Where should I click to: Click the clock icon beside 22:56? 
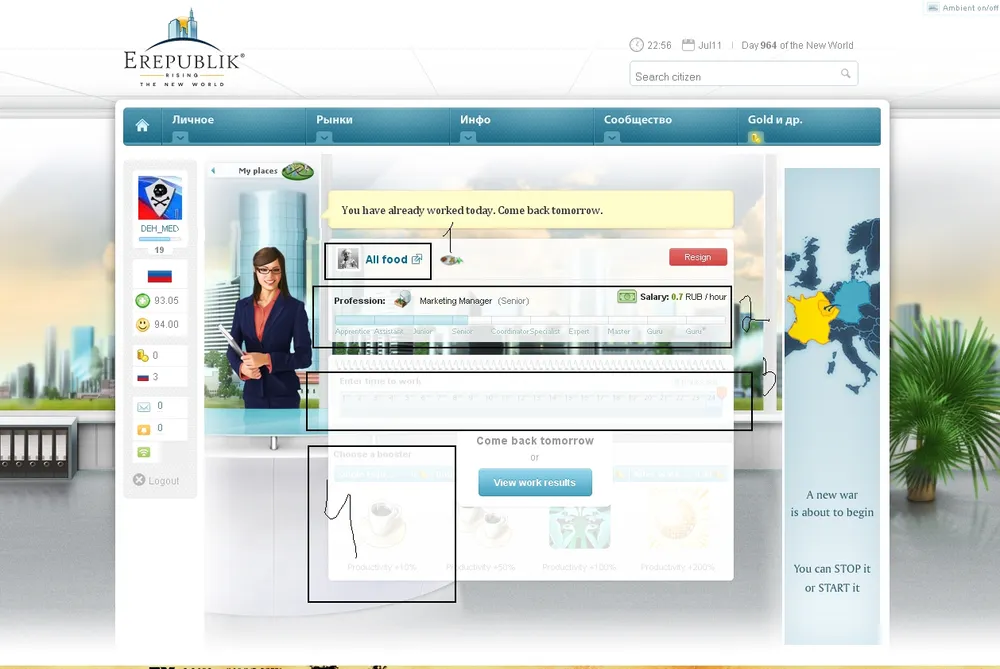click(636, 45)
